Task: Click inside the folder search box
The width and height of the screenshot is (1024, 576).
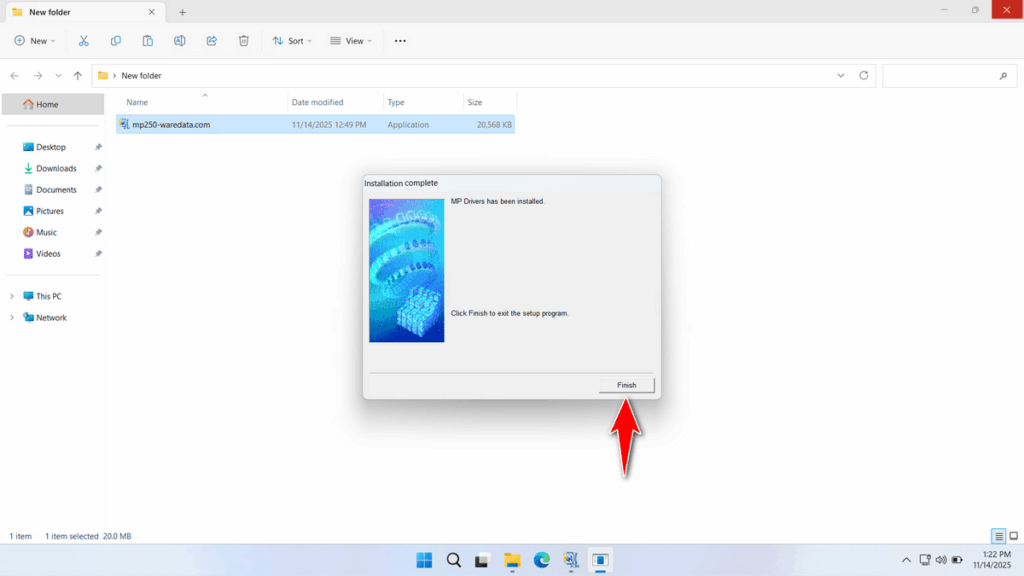Action: (948, 75)
